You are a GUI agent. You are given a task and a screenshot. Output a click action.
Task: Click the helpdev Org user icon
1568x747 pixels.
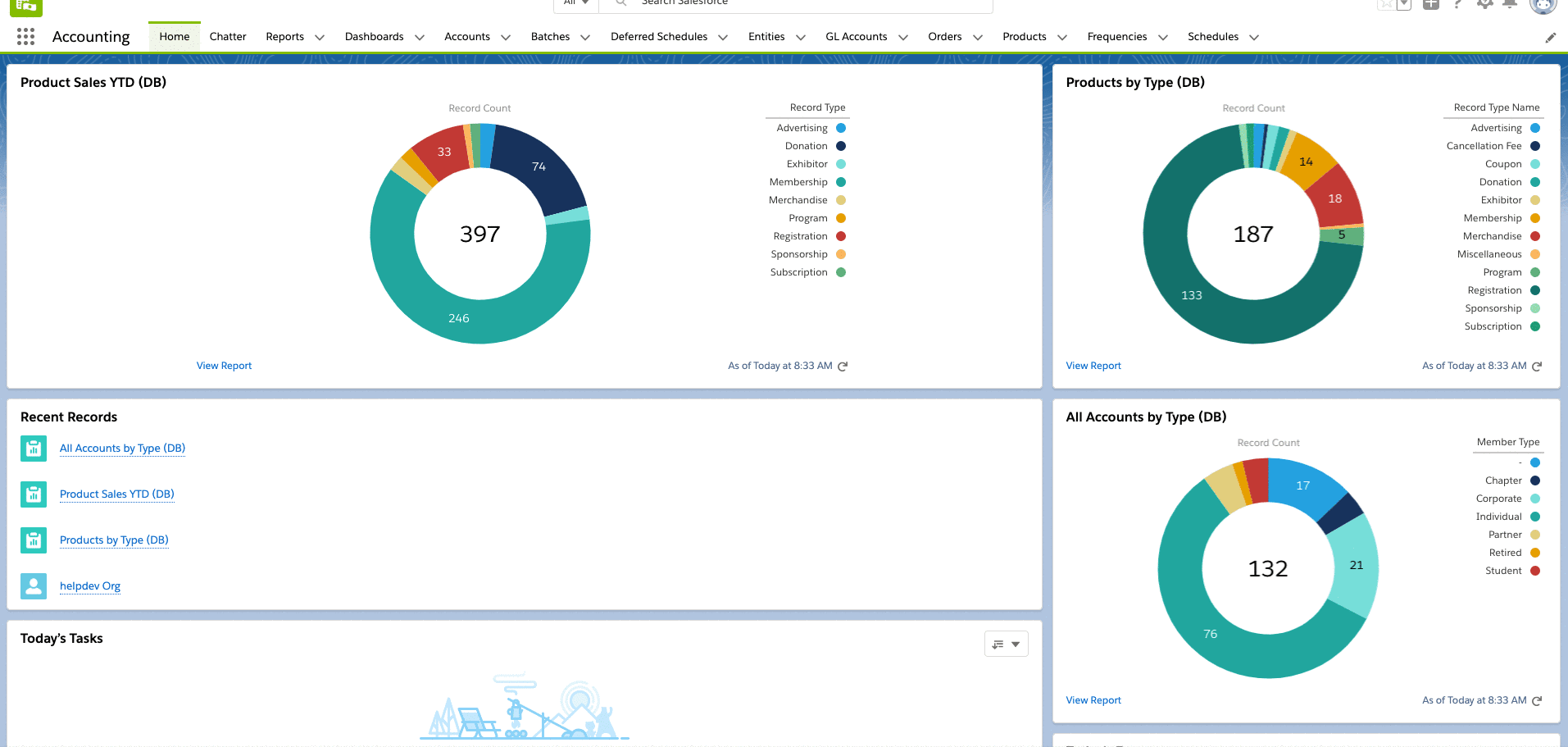coord(34,586)
